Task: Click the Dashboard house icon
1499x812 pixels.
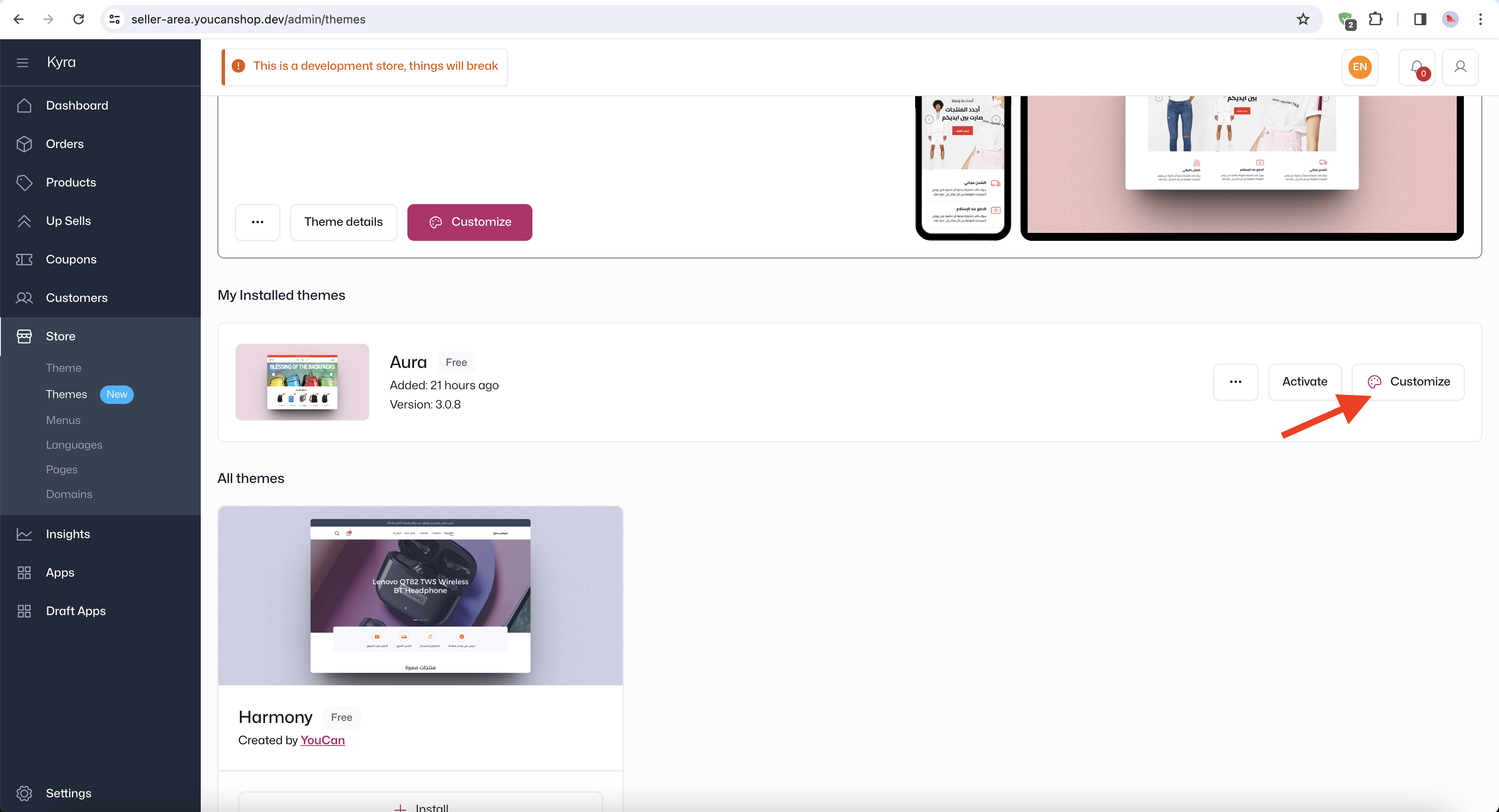Action: pos(24,105)
